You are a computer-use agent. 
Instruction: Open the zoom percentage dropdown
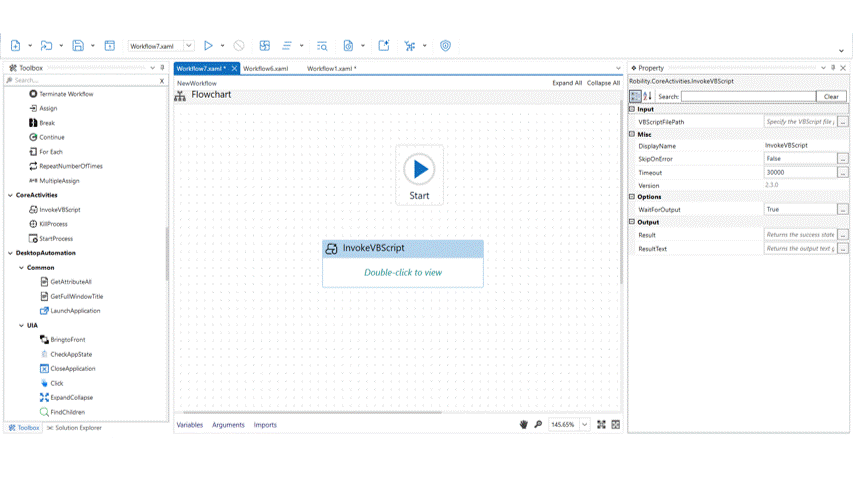tap(584, 425)
